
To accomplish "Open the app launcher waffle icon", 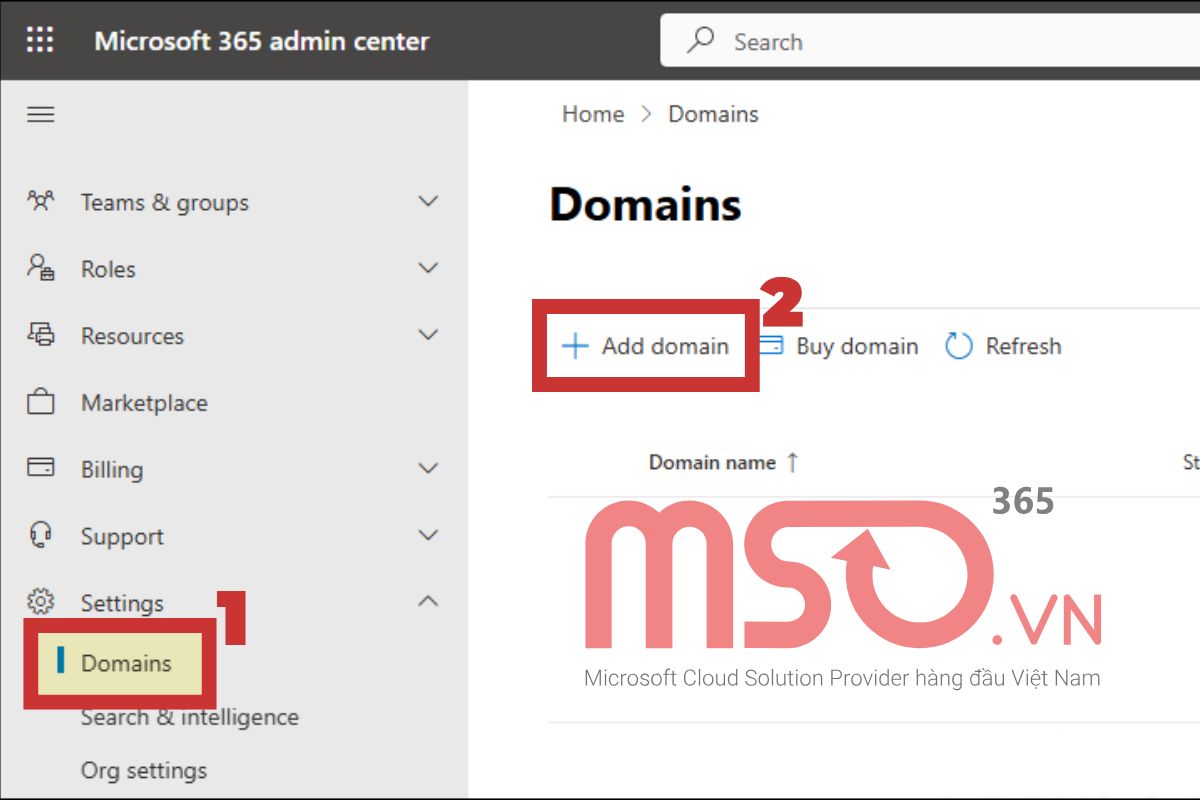I will click(x=40, y=40).
